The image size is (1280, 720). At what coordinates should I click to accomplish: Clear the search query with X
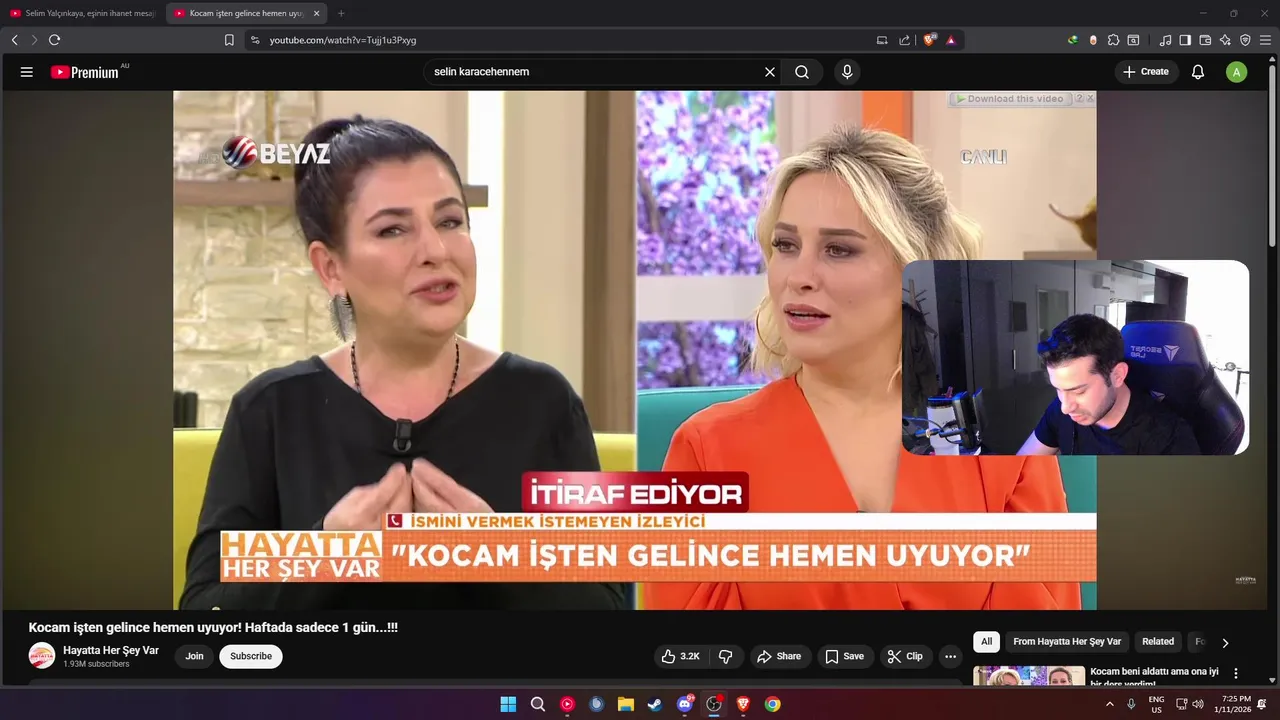pos(770,72)
